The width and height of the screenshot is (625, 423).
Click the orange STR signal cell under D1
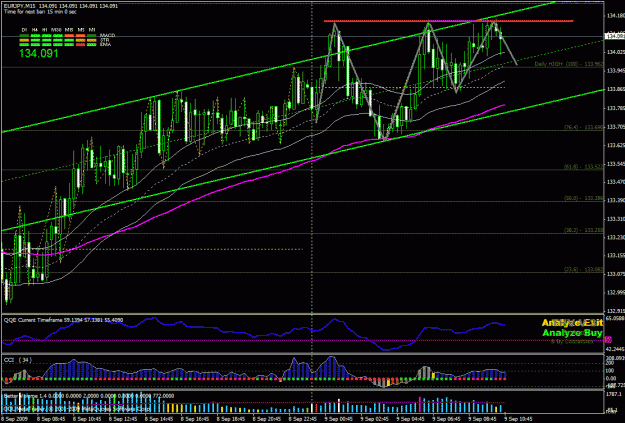point(24,40)
